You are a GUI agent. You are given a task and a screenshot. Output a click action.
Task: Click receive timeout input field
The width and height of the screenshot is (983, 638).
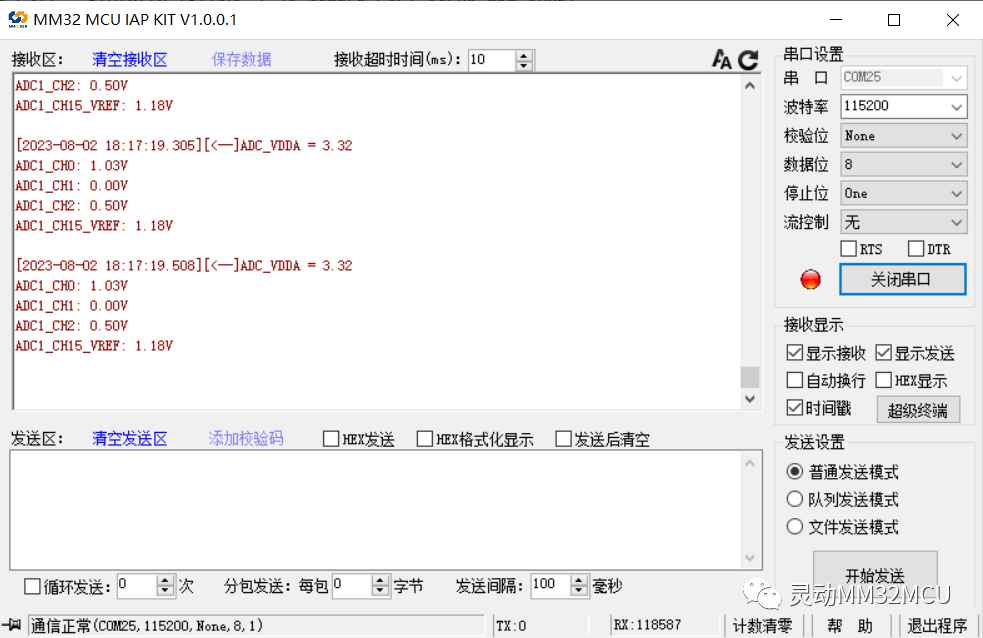pos(492,60)
